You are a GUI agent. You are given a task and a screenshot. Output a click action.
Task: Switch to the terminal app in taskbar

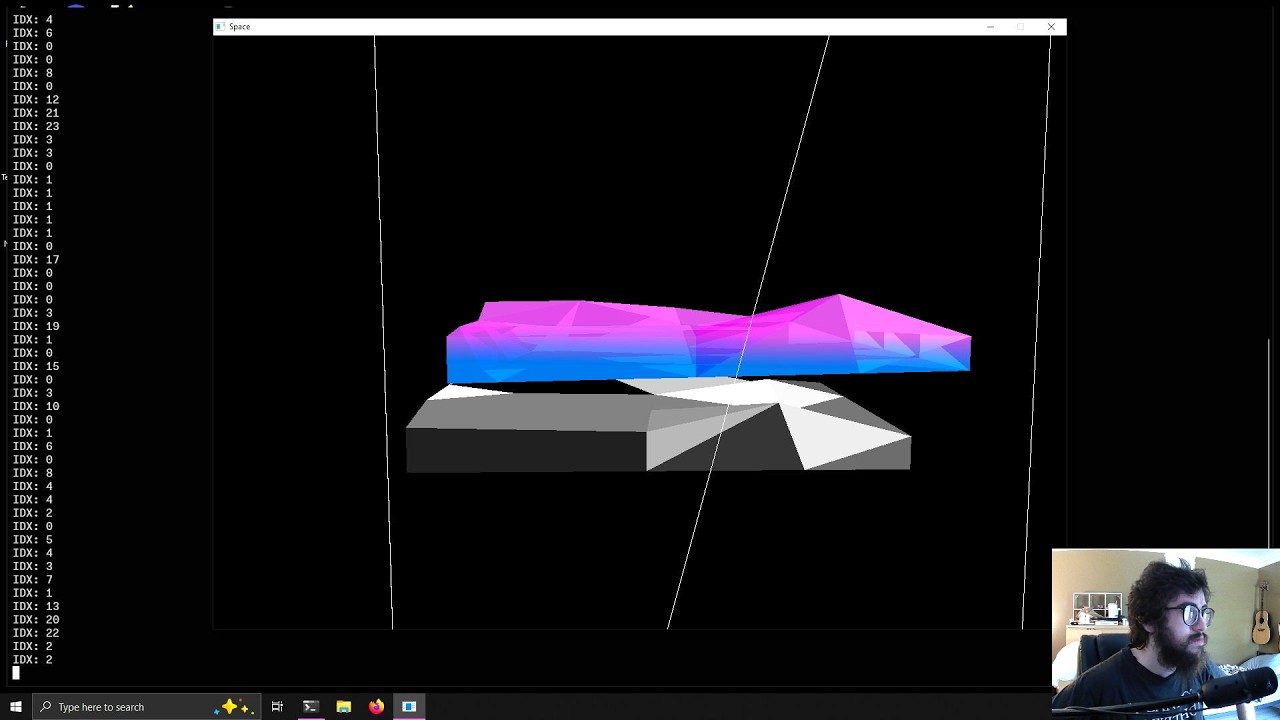click(x=310, y=707)
